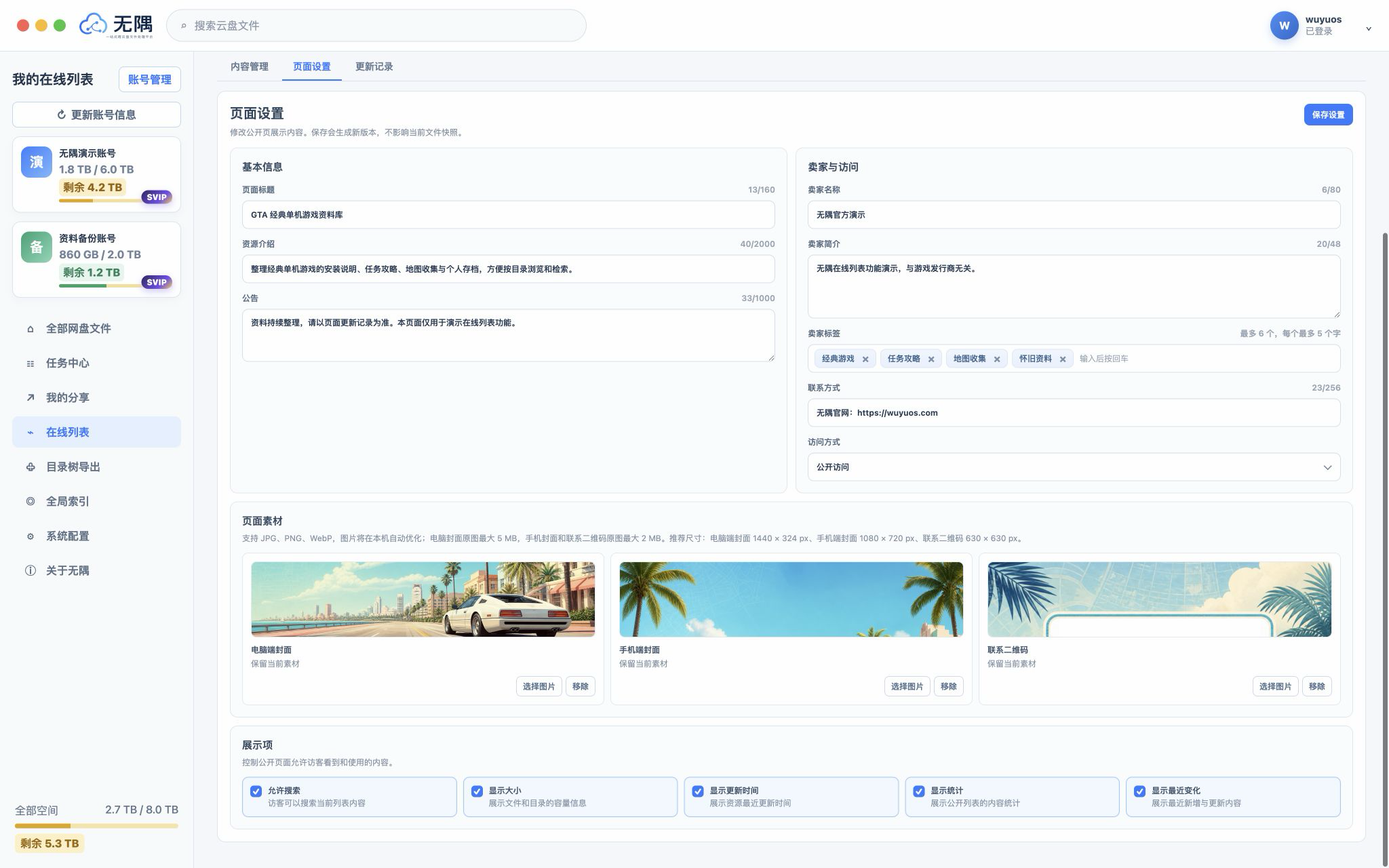Click the target icon beside 全局索引
Viewport: 1389px width, 868px height.
click(x=30, y=502)
